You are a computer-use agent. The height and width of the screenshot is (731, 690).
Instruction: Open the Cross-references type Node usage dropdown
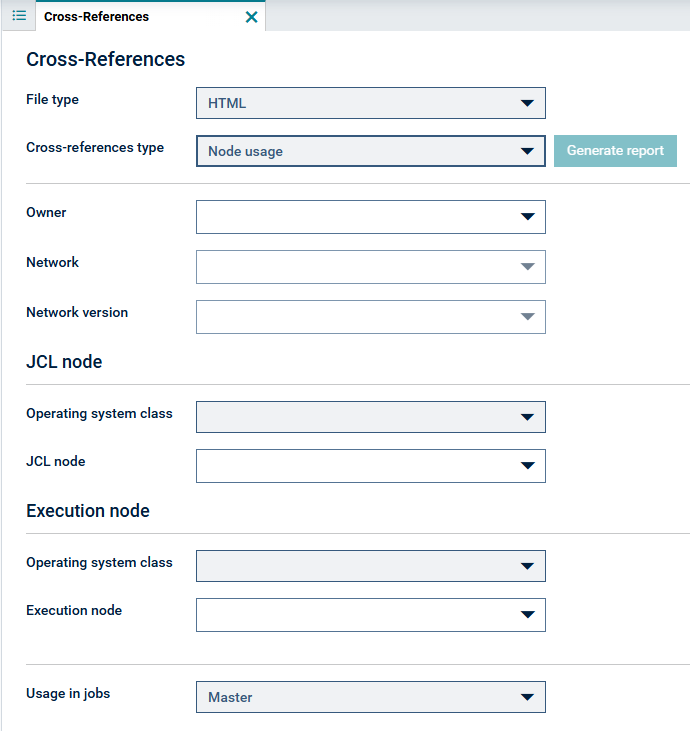(x=371, y=151)
